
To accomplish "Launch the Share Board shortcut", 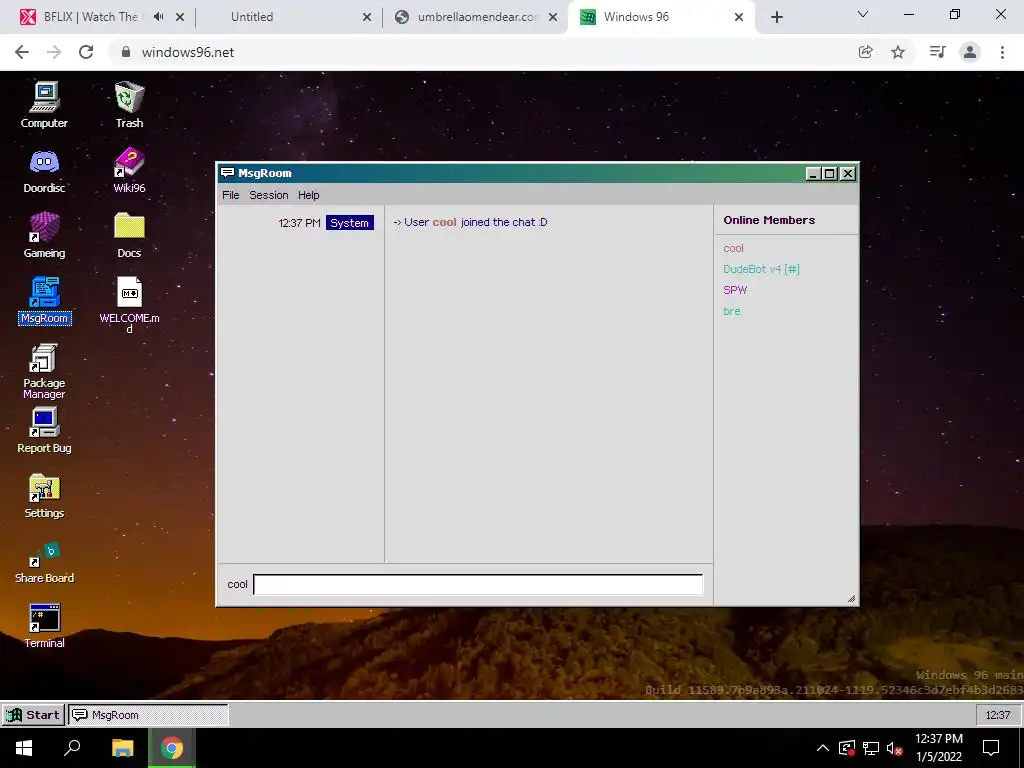I will 44,562.
